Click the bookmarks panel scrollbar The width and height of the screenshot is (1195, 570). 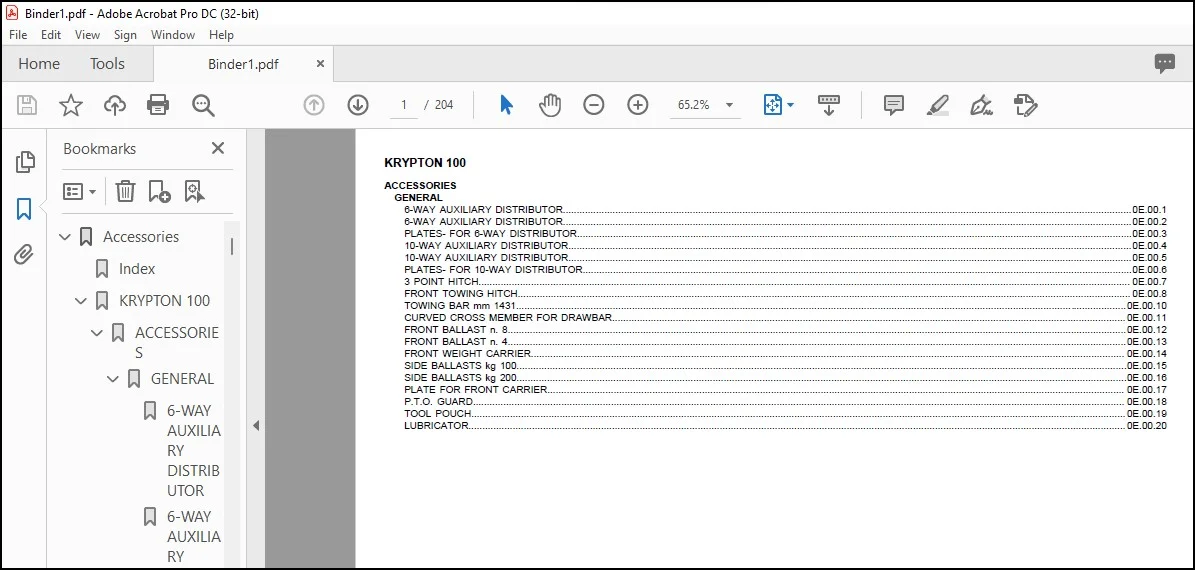tap(232, 246)
